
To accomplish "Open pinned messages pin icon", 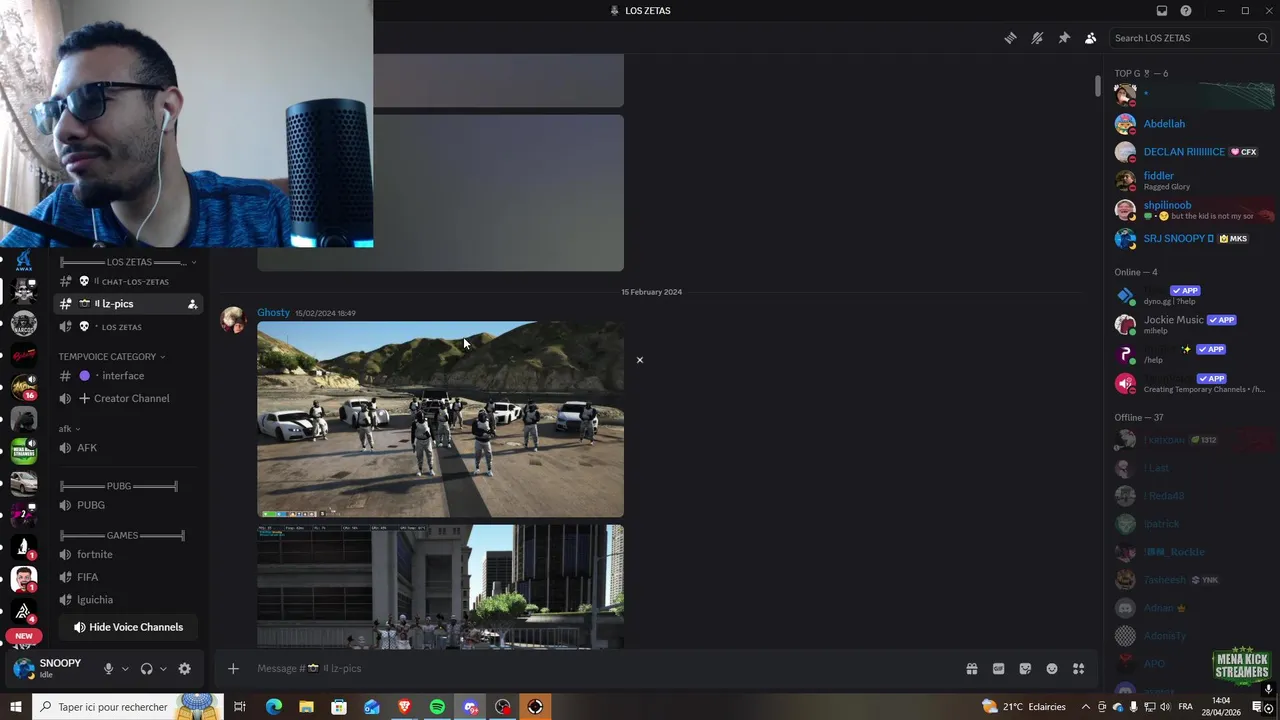I will tap(1064, 38).
